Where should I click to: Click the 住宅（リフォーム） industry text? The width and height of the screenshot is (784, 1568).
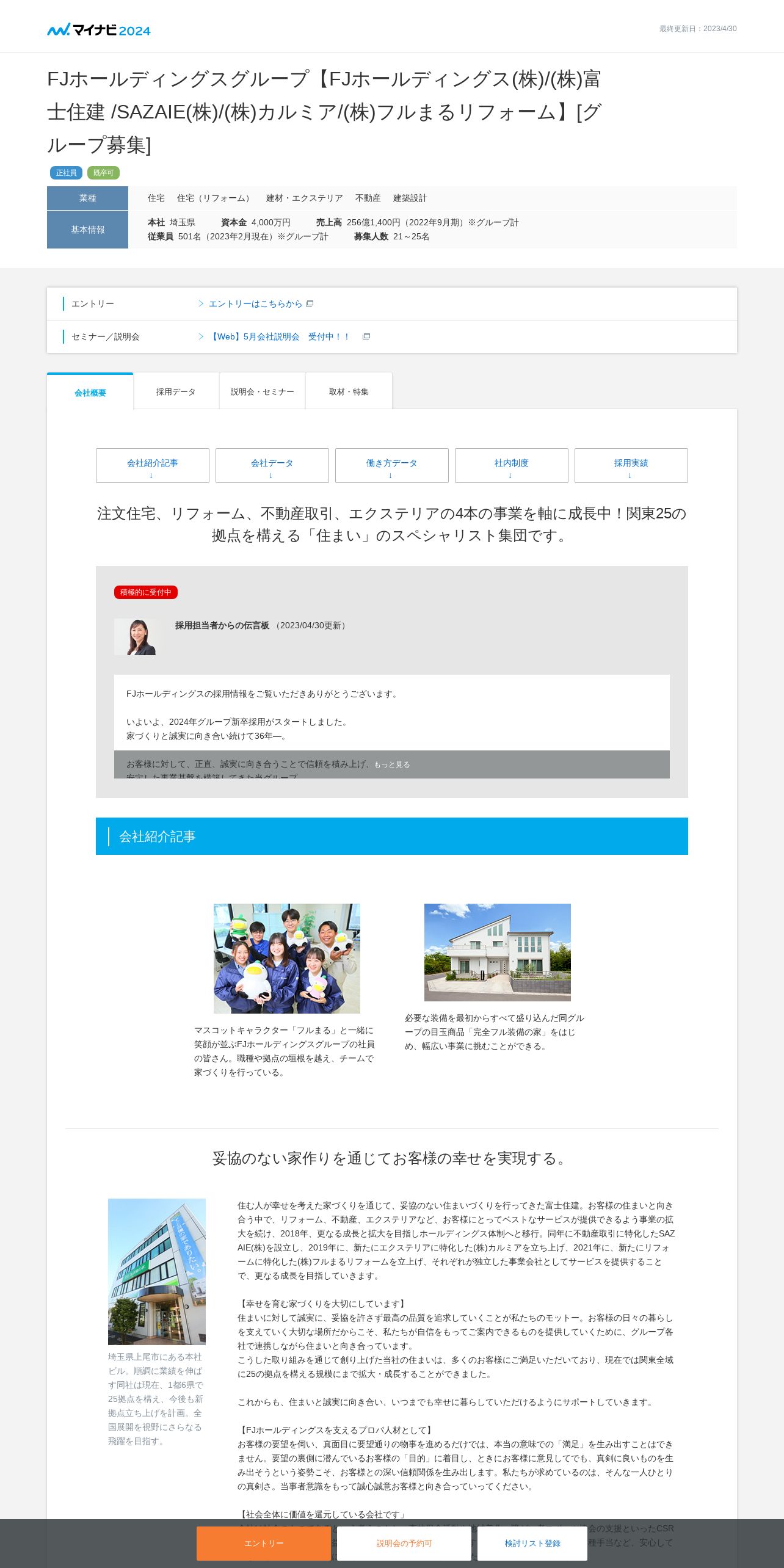[215, 198]
